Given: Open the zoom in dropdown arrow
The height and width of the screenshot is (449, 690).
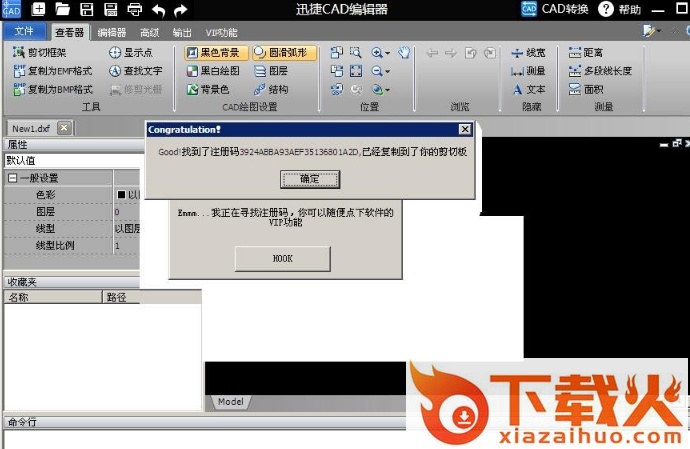Looking at the screenshot, I should (x=388, y=53).
